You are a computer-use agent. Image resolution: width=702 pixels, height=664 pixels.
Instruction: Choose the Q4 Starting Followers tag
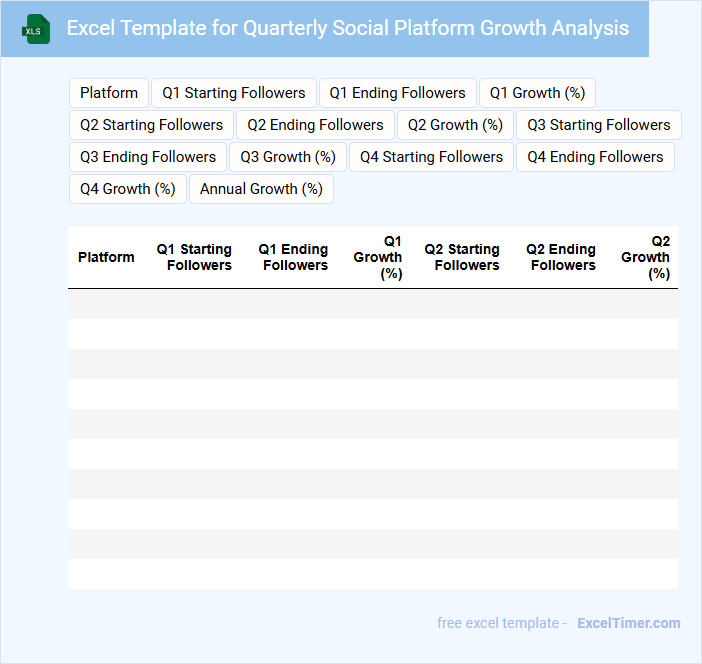click(x=431, y=157)
